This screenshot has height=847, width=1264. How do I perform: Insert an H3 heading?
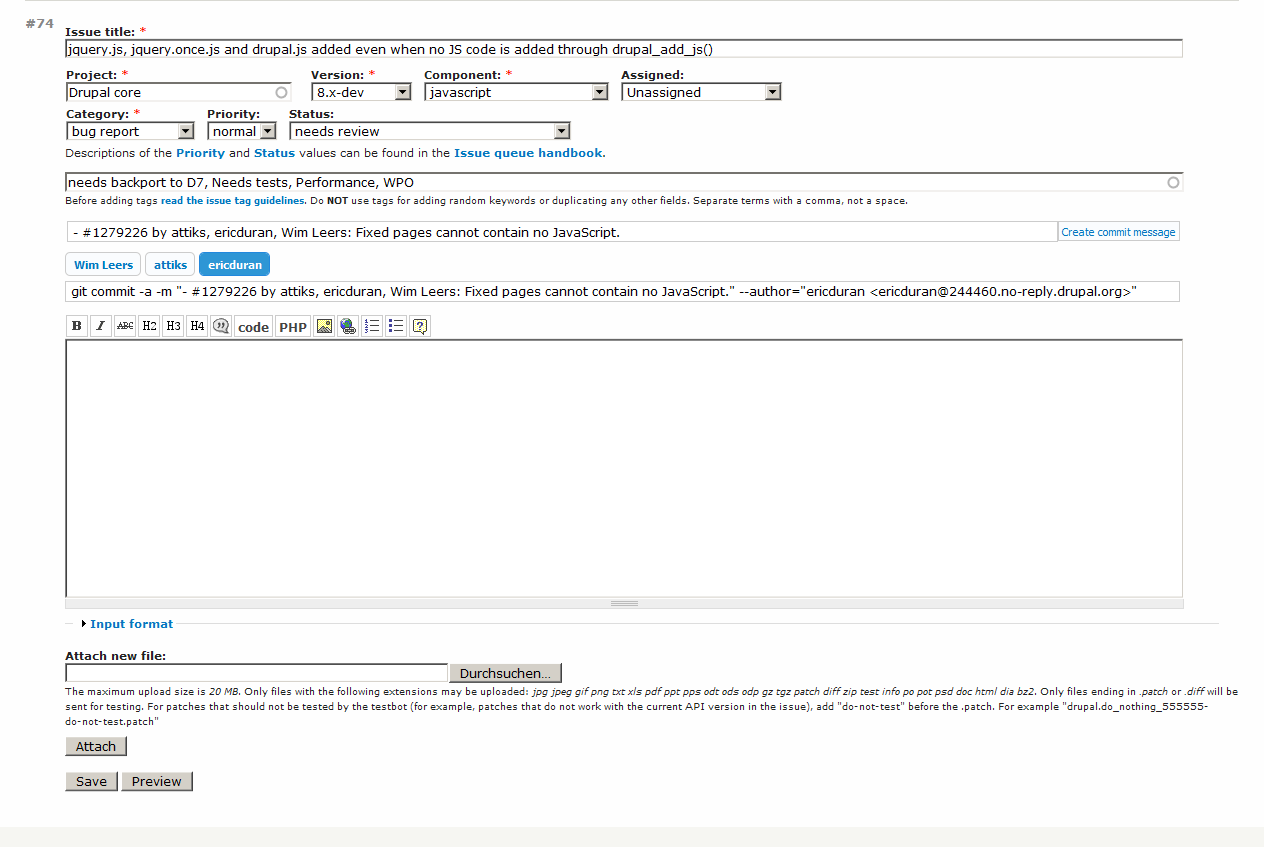coord(173,326)
